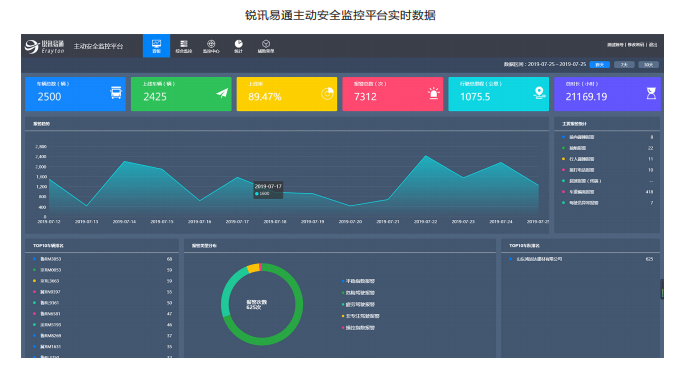Click the 2019-07-20 label on the chart axis
Image resolution: width=675 pixels, height=368 pixels.
click(350, 222)
